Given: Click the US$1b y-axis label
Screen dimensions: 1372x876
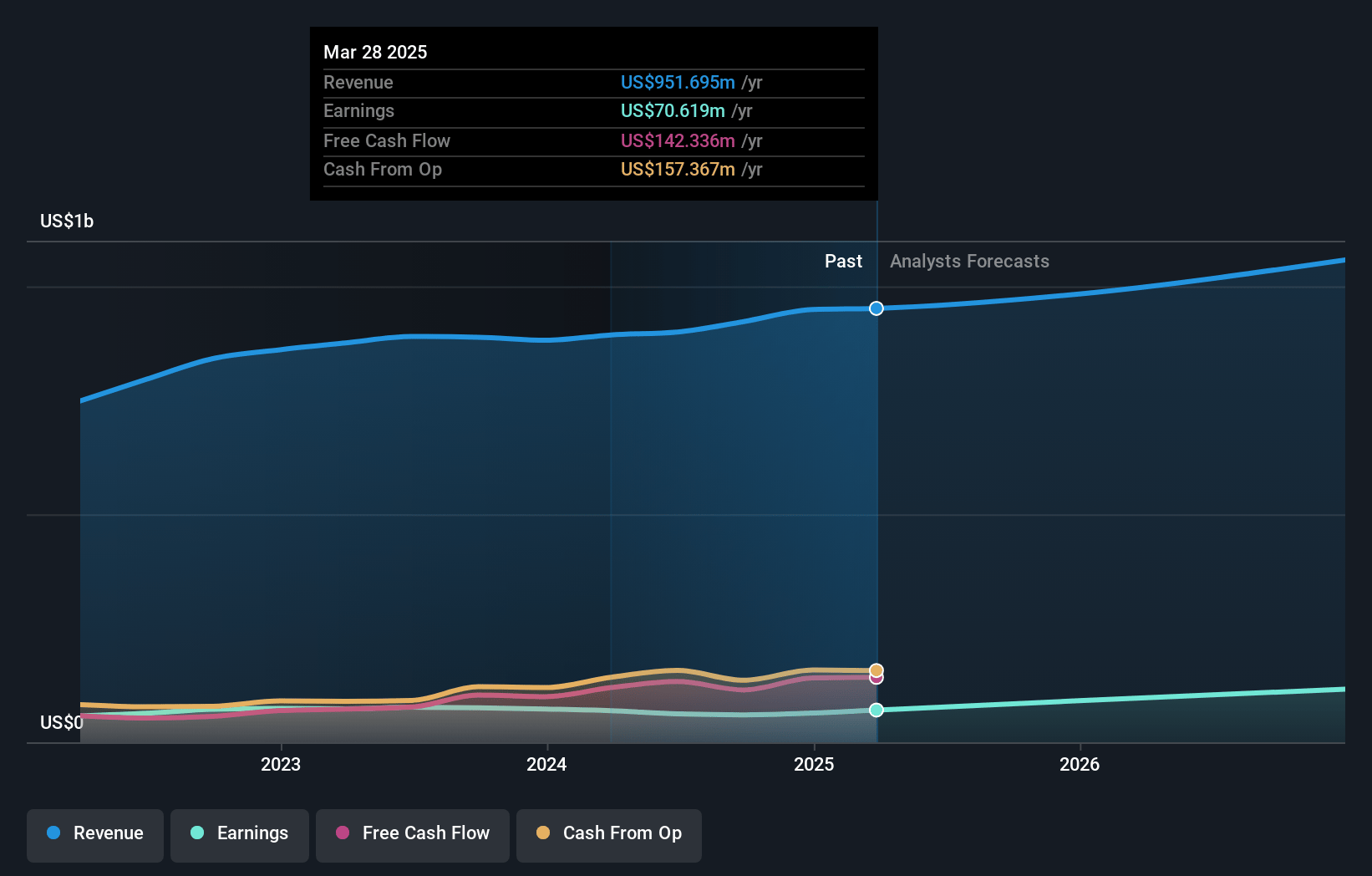Looking at the screenshot, I should point(67,221).
